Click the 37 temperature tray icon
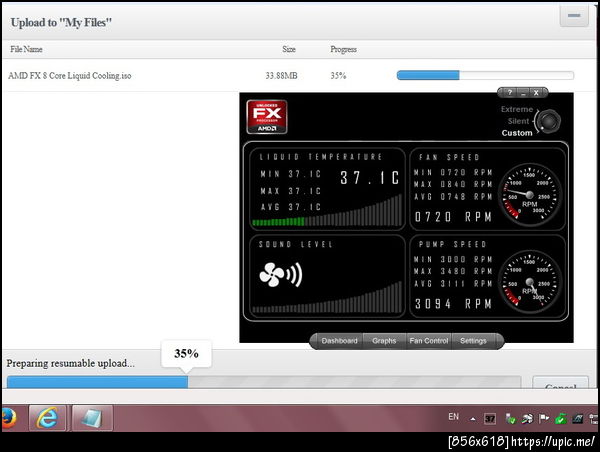The image size is (600, 452). (490, 419)
